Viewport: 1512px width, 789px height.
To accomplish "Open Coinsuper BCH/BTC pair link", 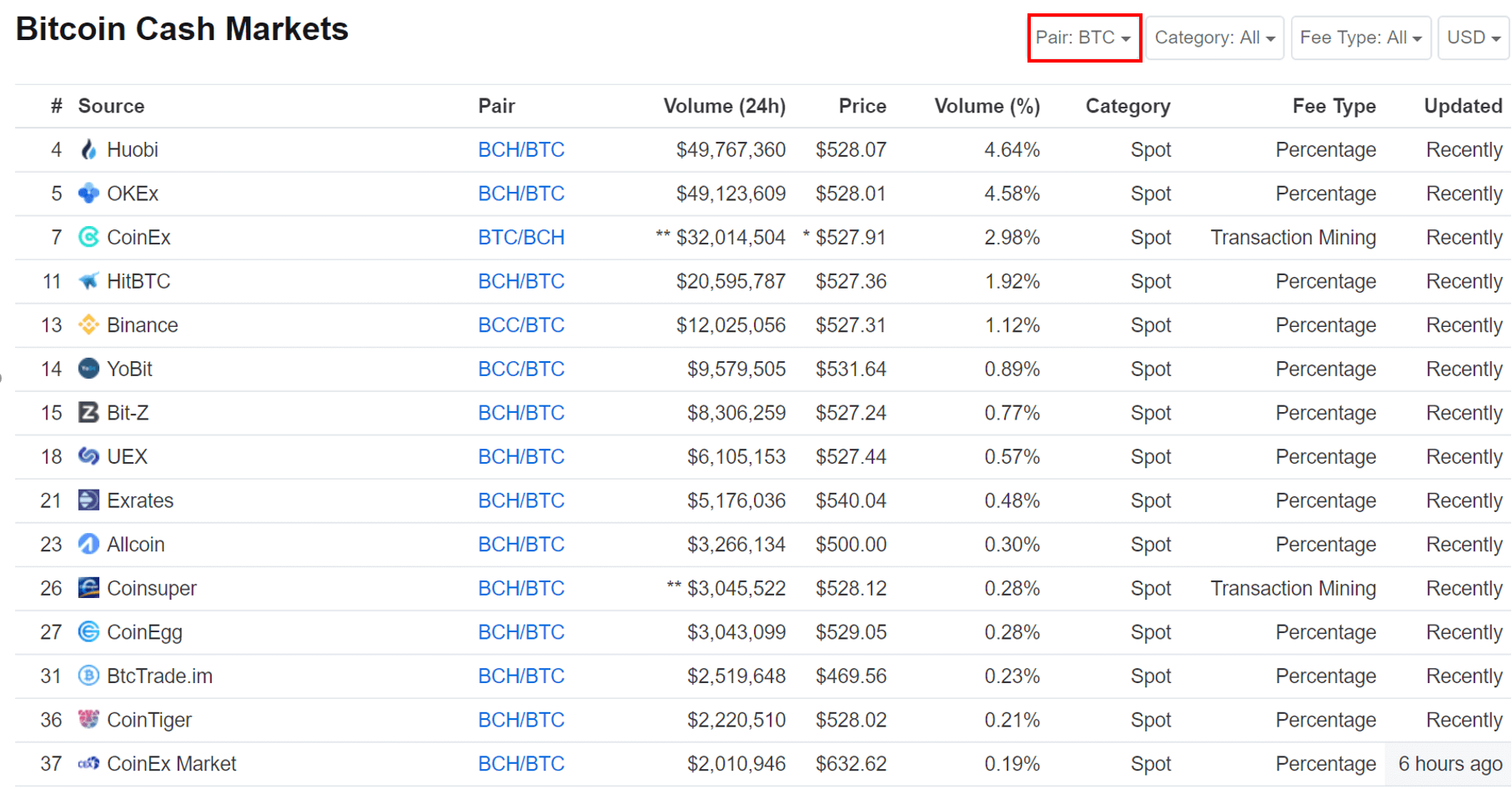I will 521,588.
